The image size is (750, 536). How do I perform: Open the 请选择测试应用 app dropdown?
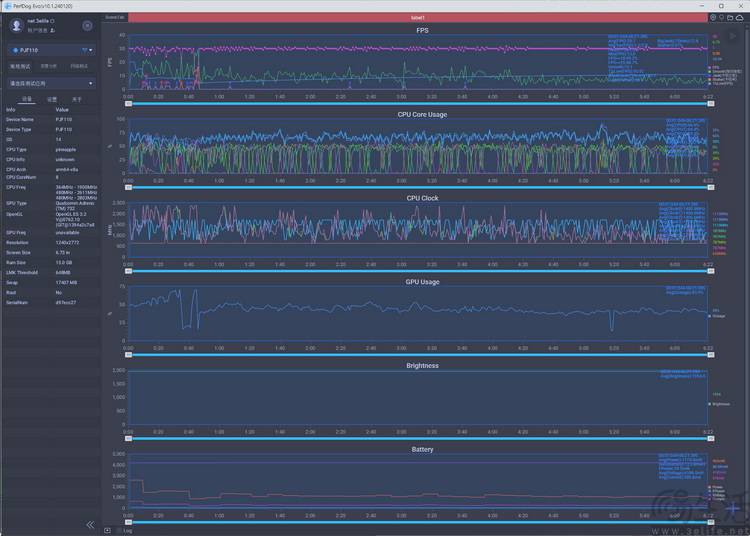tap(51, 83)
